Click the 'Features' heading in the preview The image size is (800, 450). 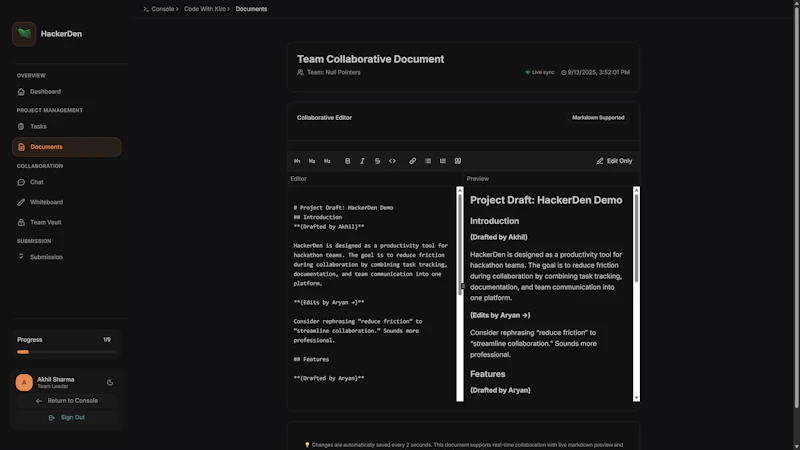pyautogui.click(x=487, y=374)
